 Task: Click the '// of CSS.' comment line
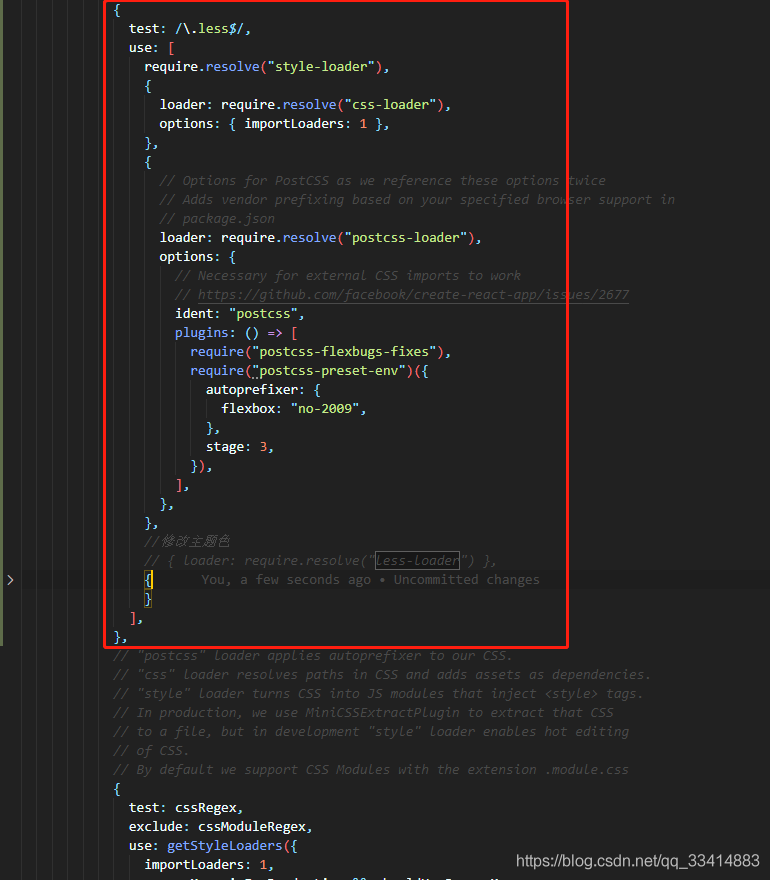pos(152,751)
